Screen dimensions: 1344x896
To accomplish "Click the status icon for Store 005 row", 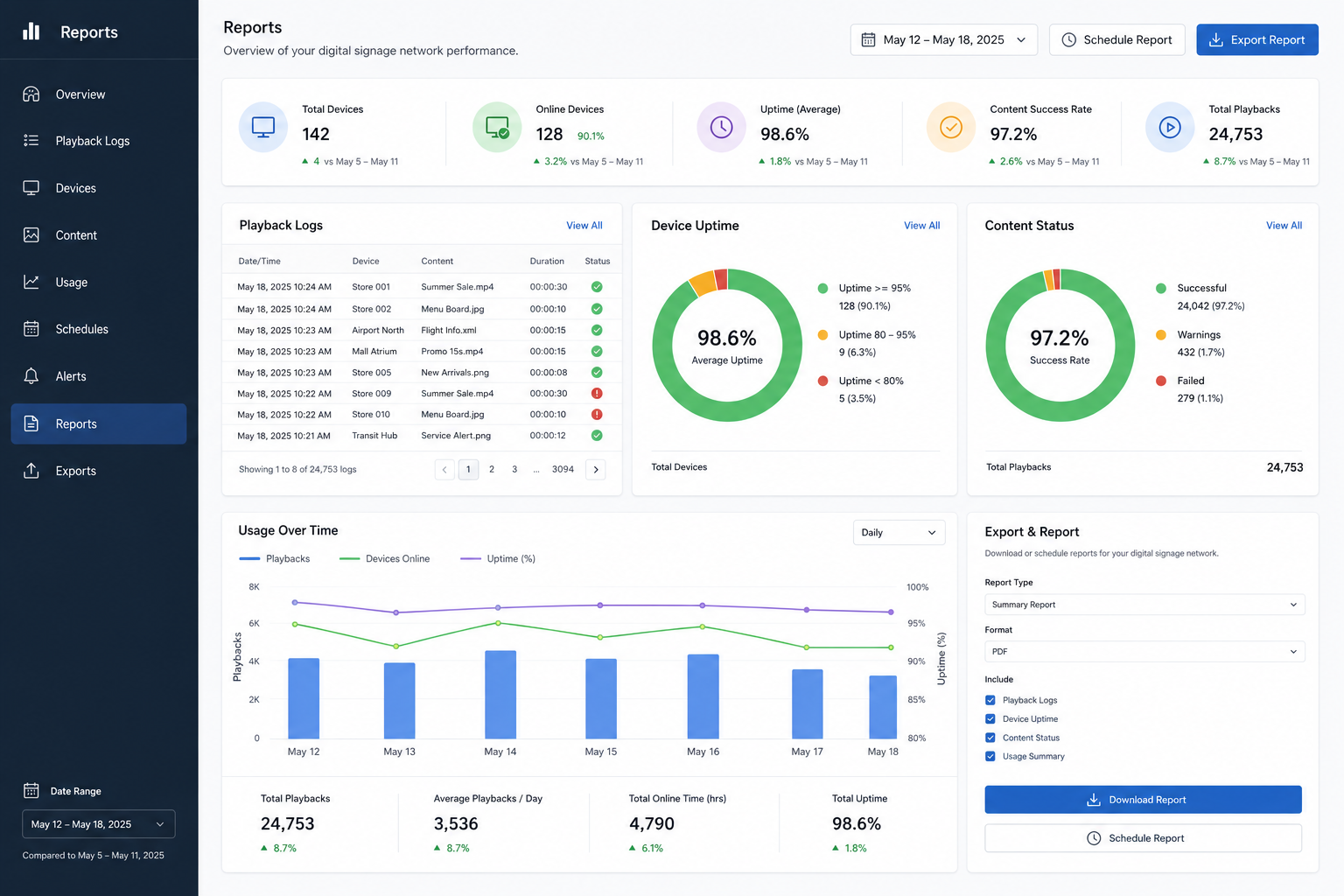I will 597,372.
